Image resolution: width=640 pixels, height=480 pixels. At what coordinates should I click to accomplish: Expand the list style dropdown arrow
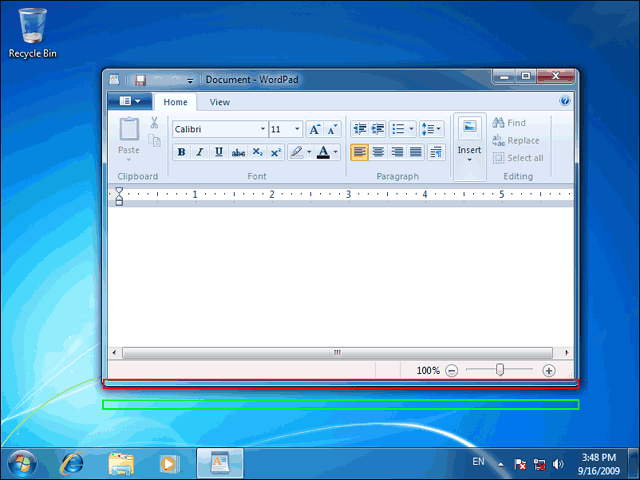click(411, 129)
